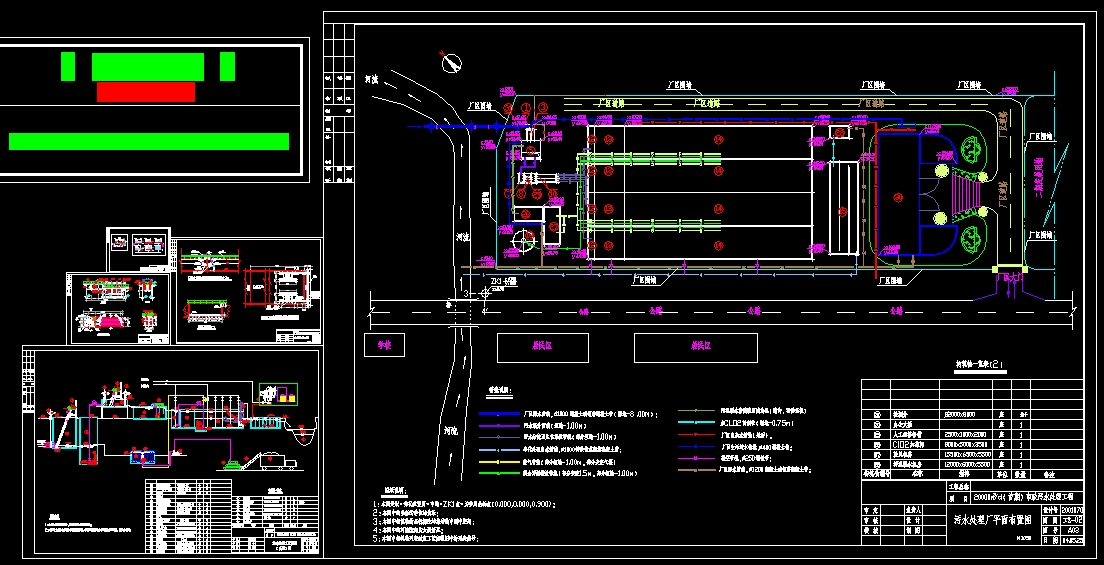Select the red numbered marker inside the blue building
This screenshot has width=1104, height=565.
pos(898,198)
